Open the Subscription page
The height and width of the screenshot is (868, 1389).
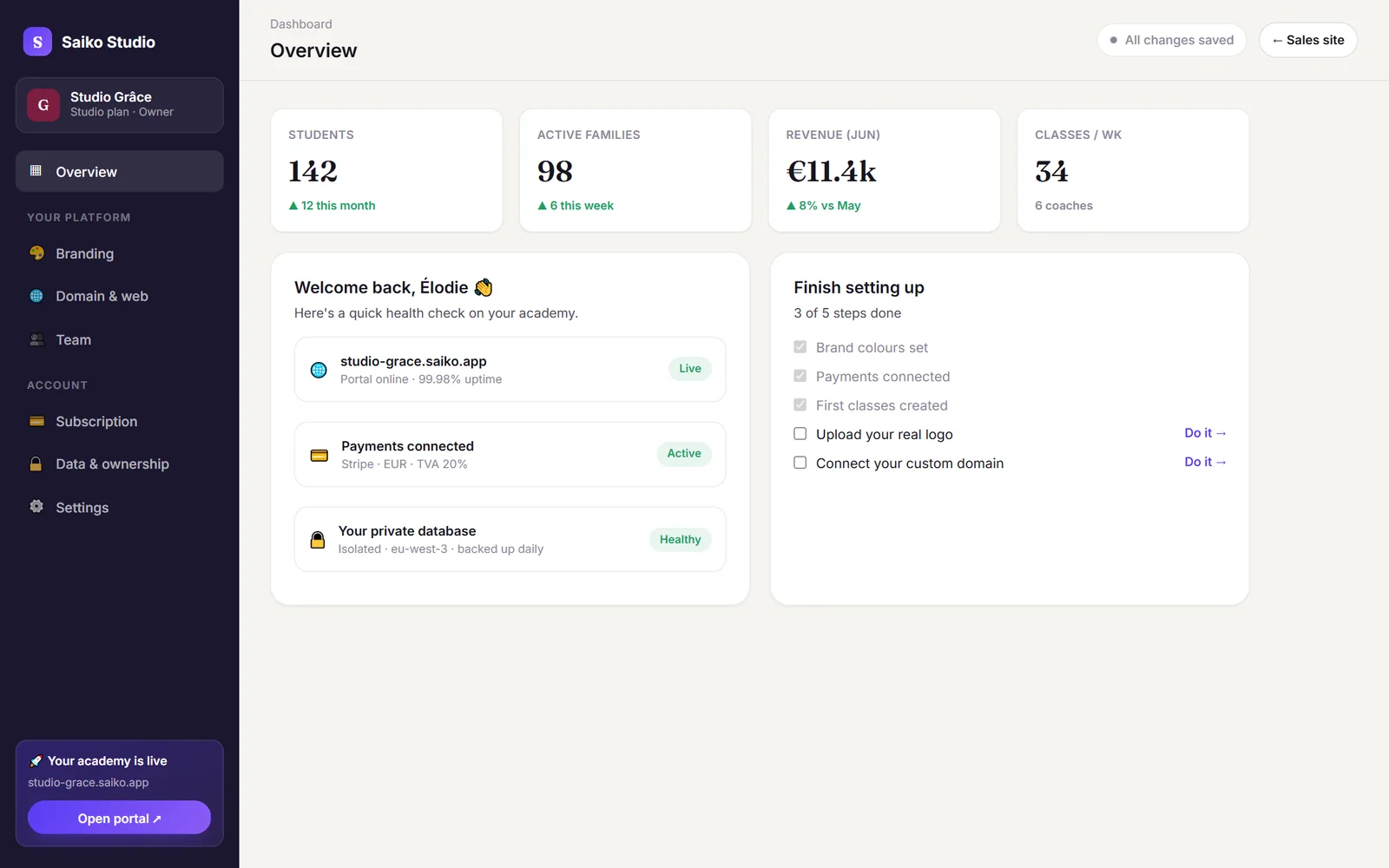pos(120,421)
